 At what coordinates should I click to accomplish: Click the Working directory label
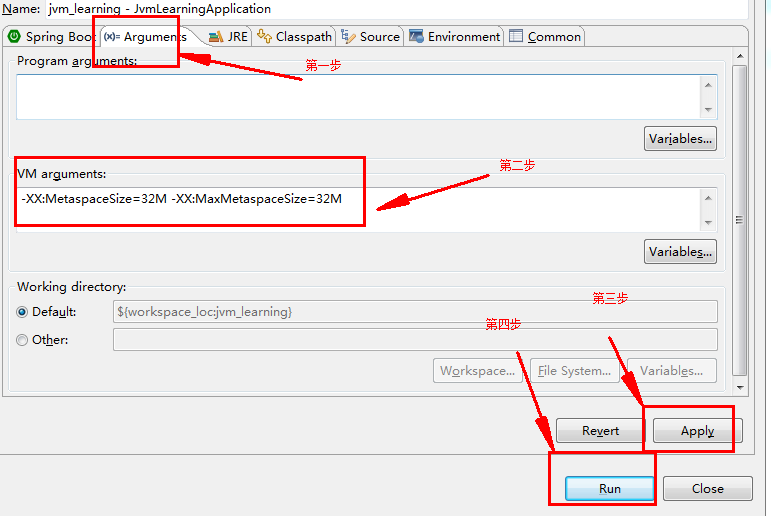[72, 287]
